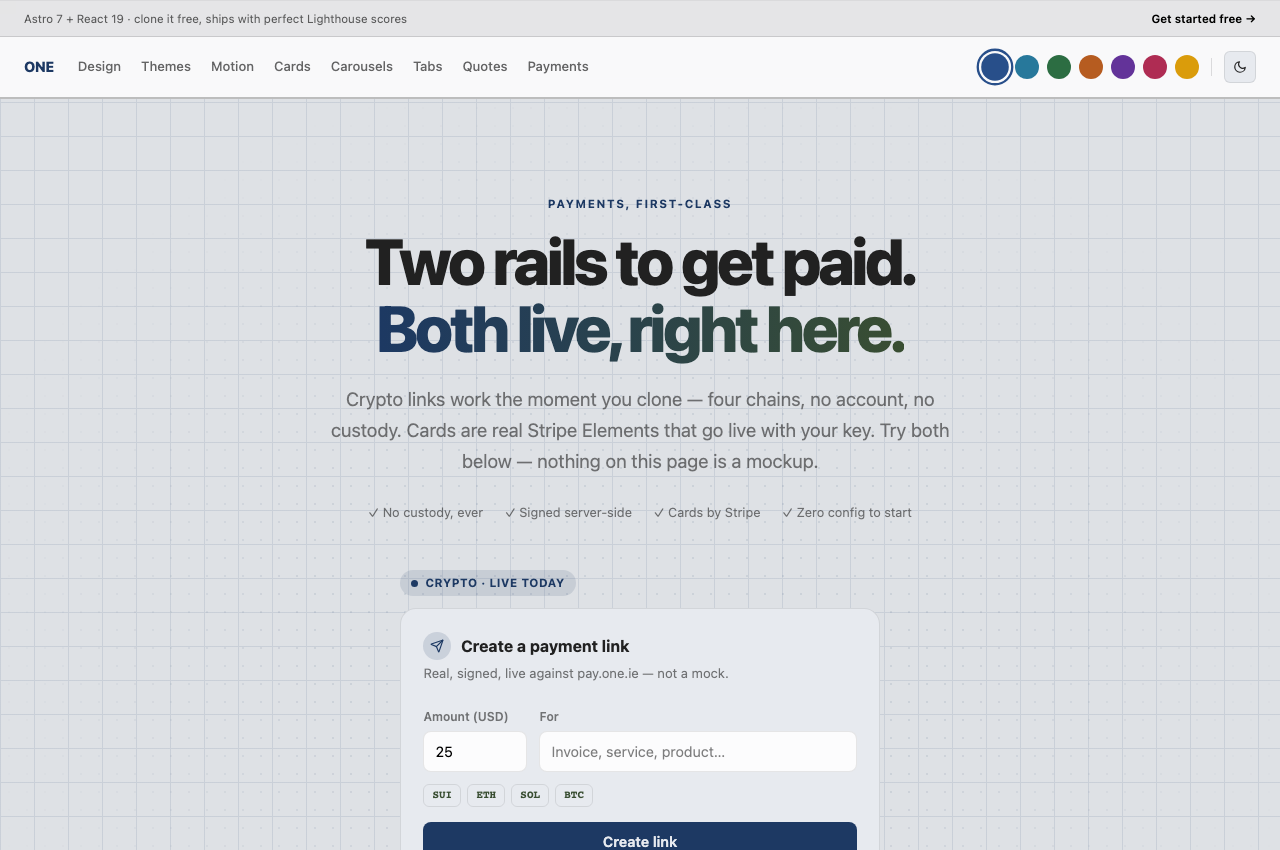Switch to the crimson red theme swatch
The height and width of the screenshot is (850, 1280).
(1155, 67)
